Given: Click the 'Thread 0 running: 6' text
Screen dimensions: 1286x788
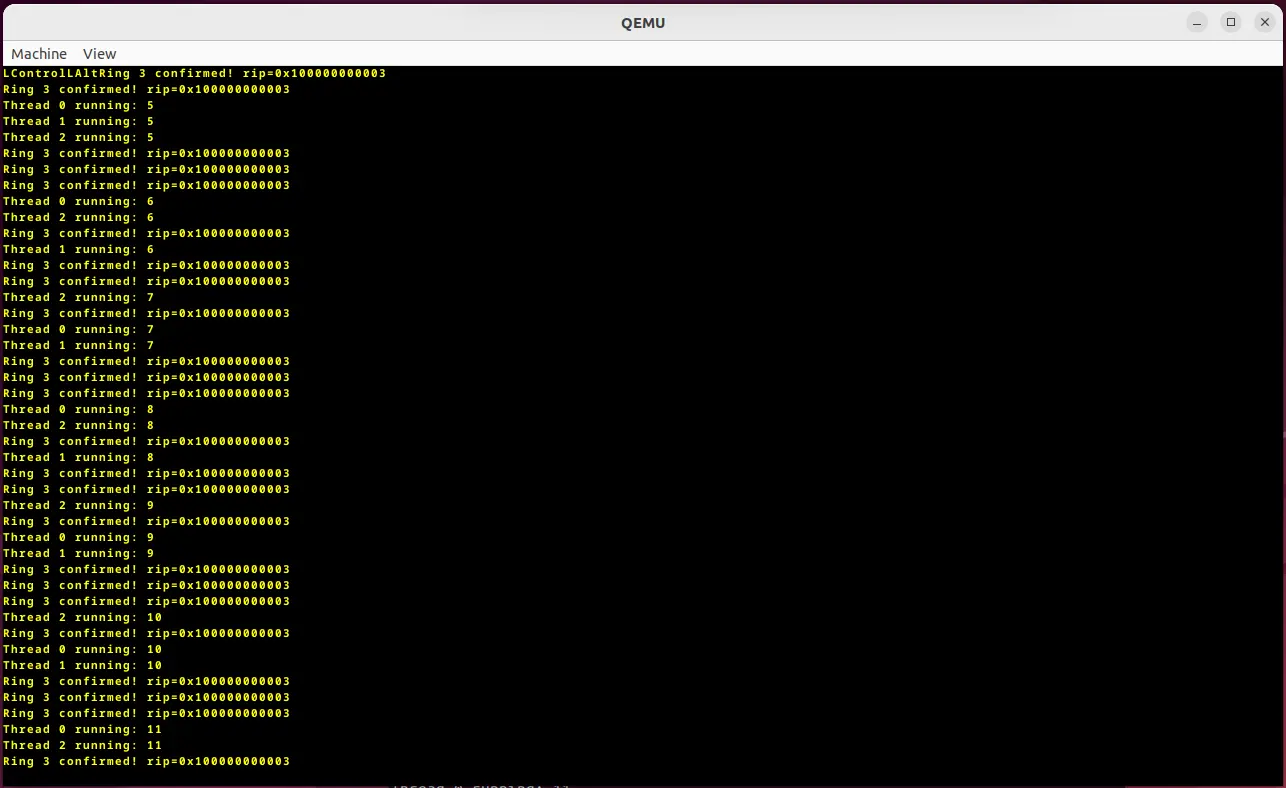Looking at the screenshot, I should point(78,202).
